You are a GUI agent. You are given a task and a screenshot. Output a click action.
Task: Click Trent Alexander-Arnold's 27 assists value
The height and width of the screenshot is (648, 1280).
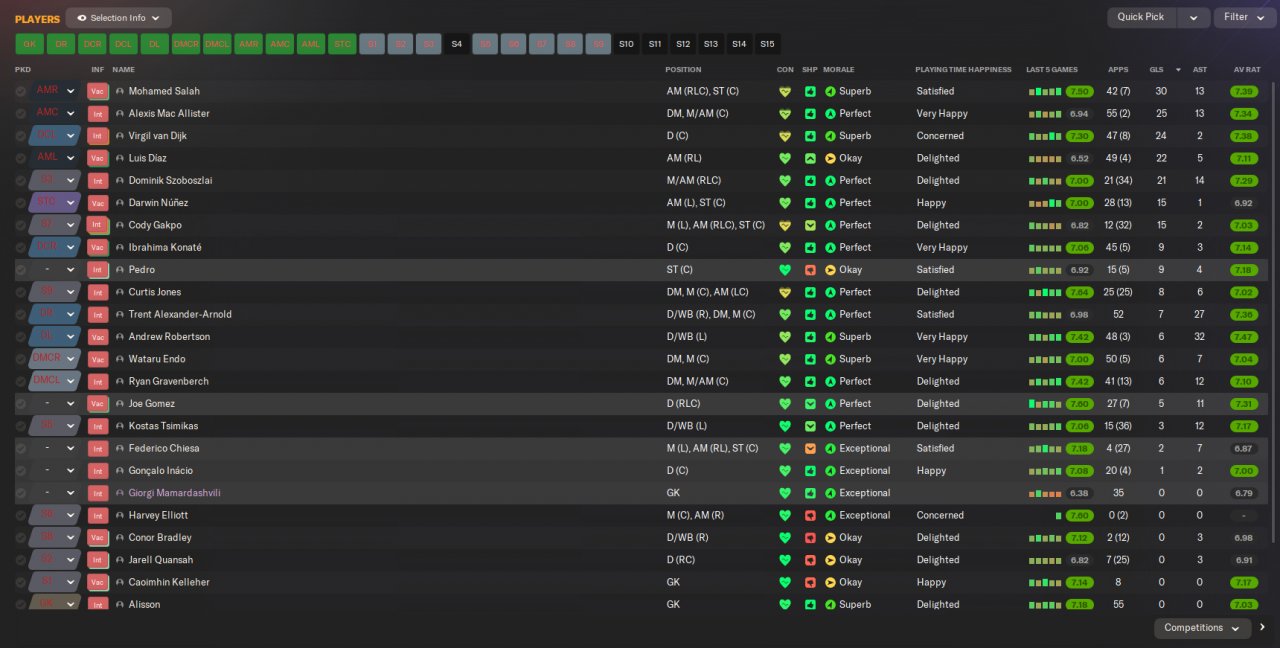1199,315
